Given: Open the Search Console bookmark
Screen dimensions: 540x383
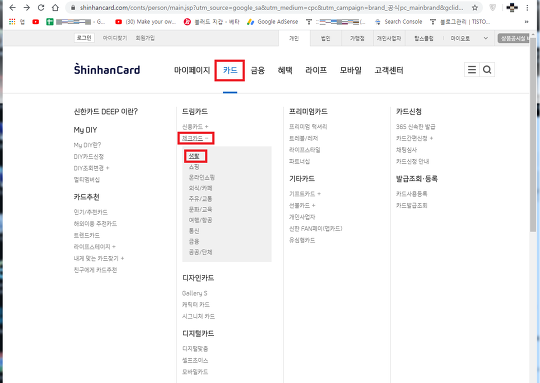Looking at the screenshot, I should click(398, 22).
